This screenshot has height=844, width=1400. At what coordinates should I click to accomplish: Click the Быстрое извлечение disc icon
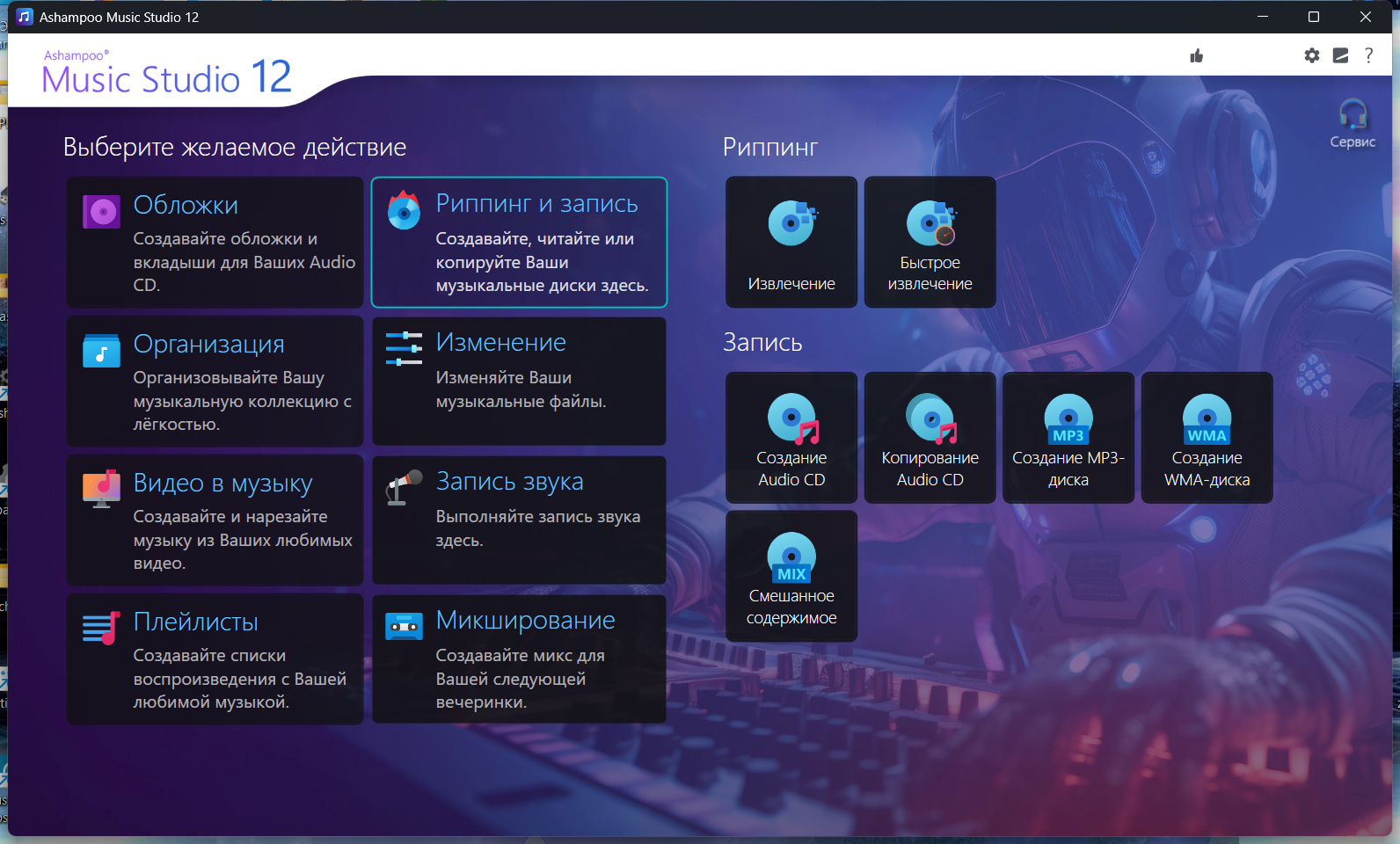(x=931, y=223)
